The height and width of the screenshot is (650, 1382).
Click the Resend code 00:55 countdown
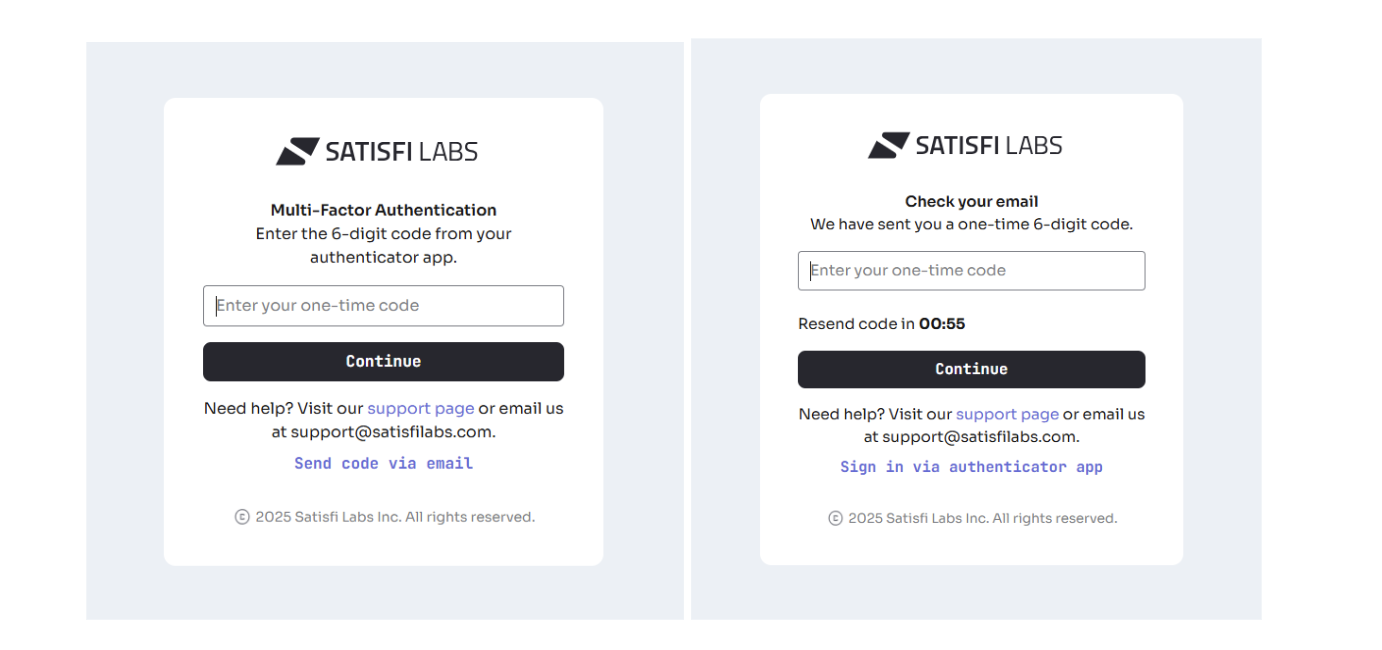pyautogui.click(x=881, y=324)
